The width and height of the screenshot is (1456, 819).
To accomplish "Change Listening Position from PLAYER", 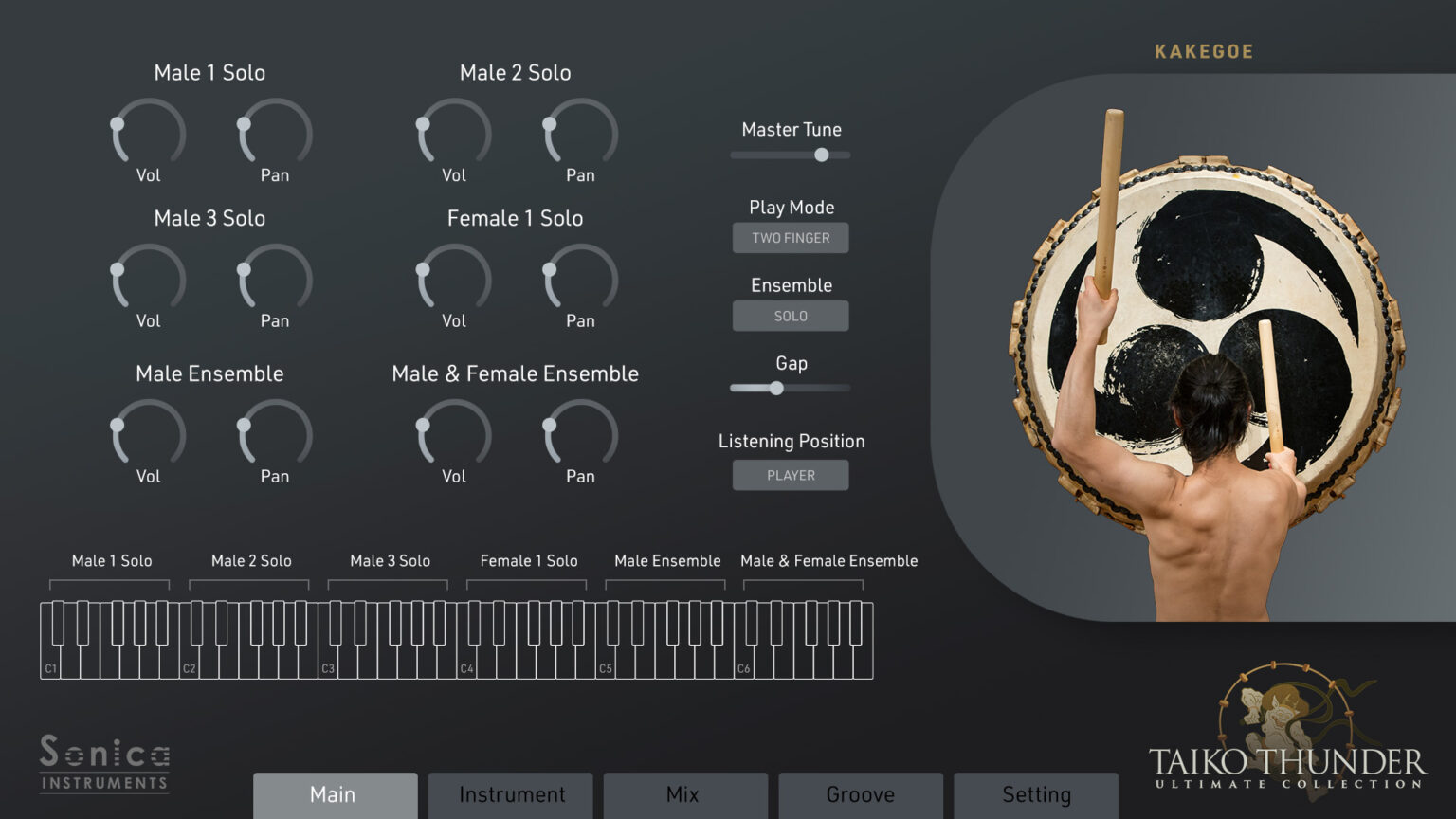I will tap(790, 474).
